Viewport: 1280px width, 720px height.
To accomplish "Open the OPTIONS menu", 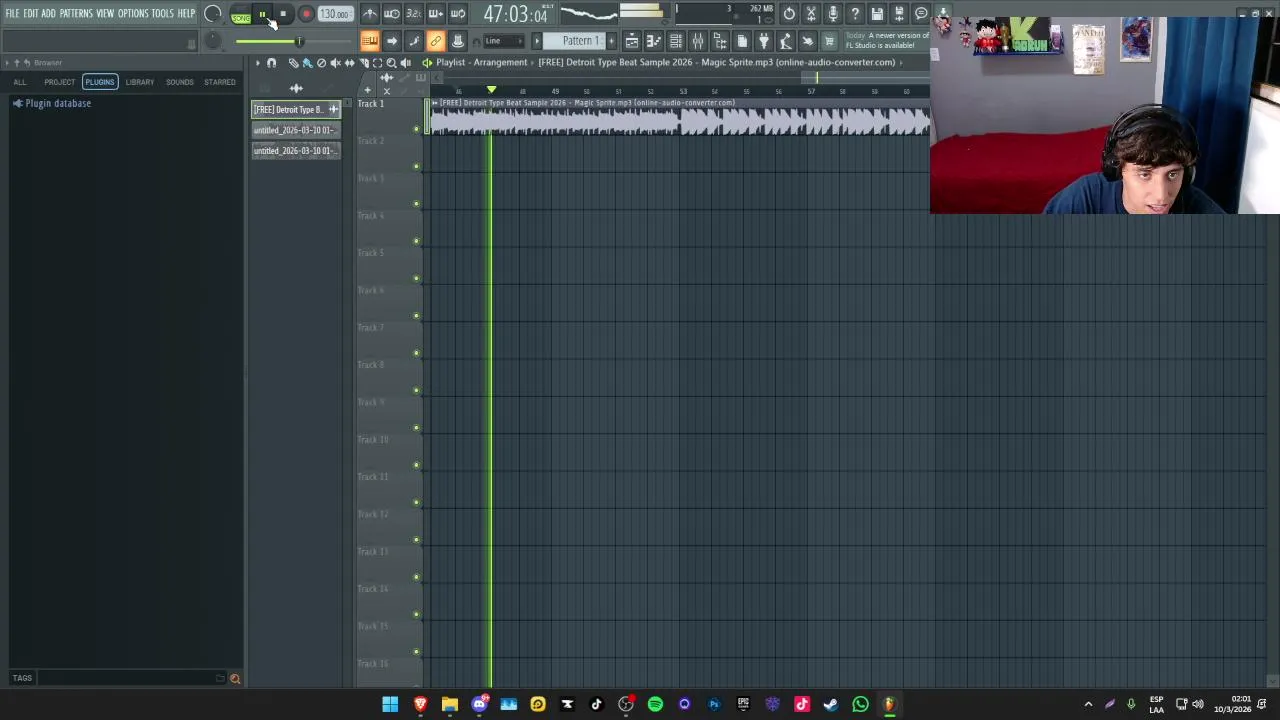I will (133, 13).
